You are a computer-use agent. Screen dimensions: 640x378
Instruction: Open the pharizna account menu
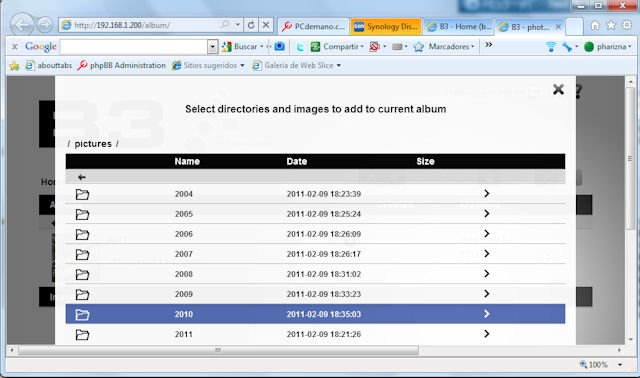(x=608, y=47)
